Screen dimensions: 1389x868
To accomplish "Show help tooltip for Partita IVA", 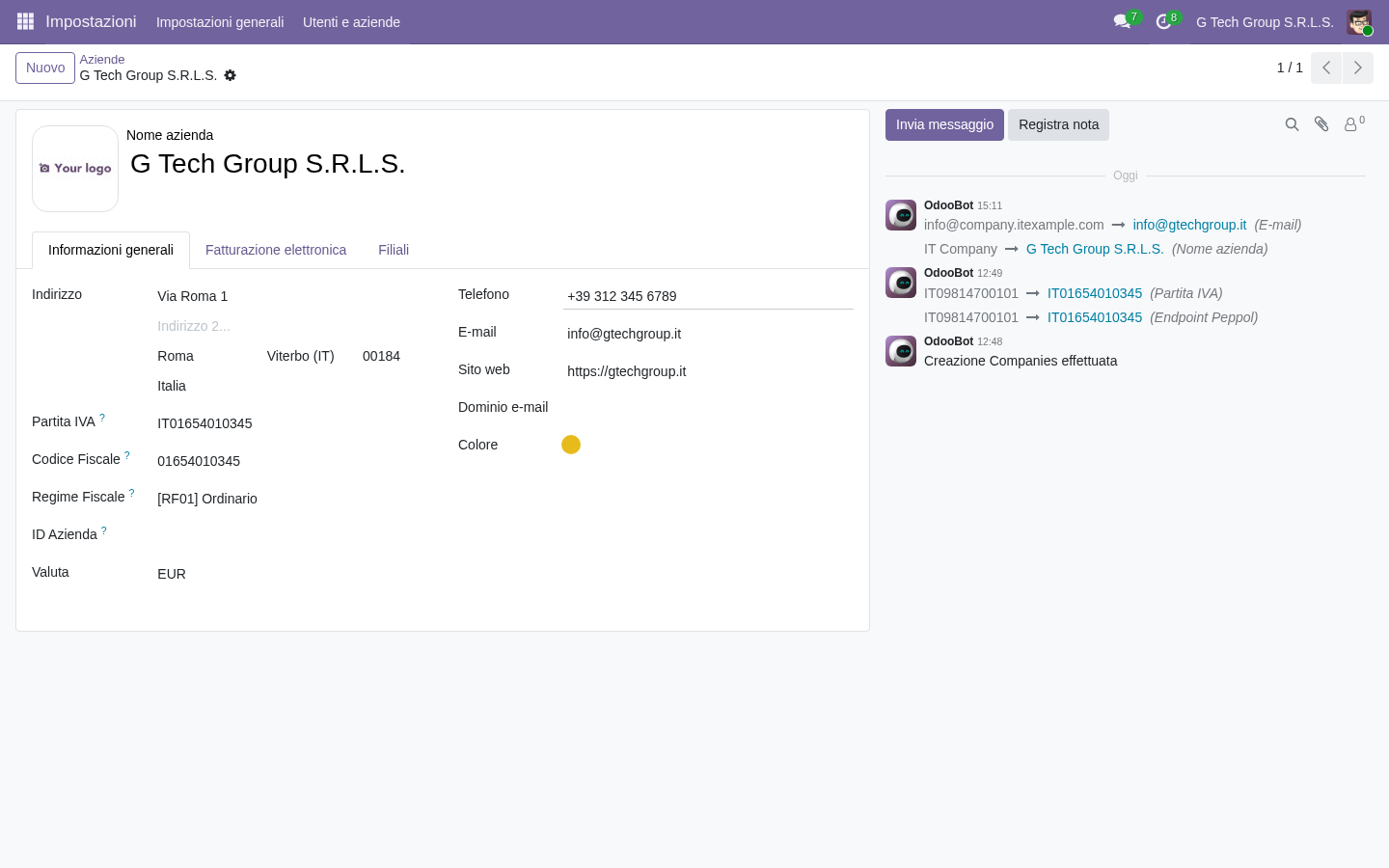I will pyautogui.click(x=102, y=418).
